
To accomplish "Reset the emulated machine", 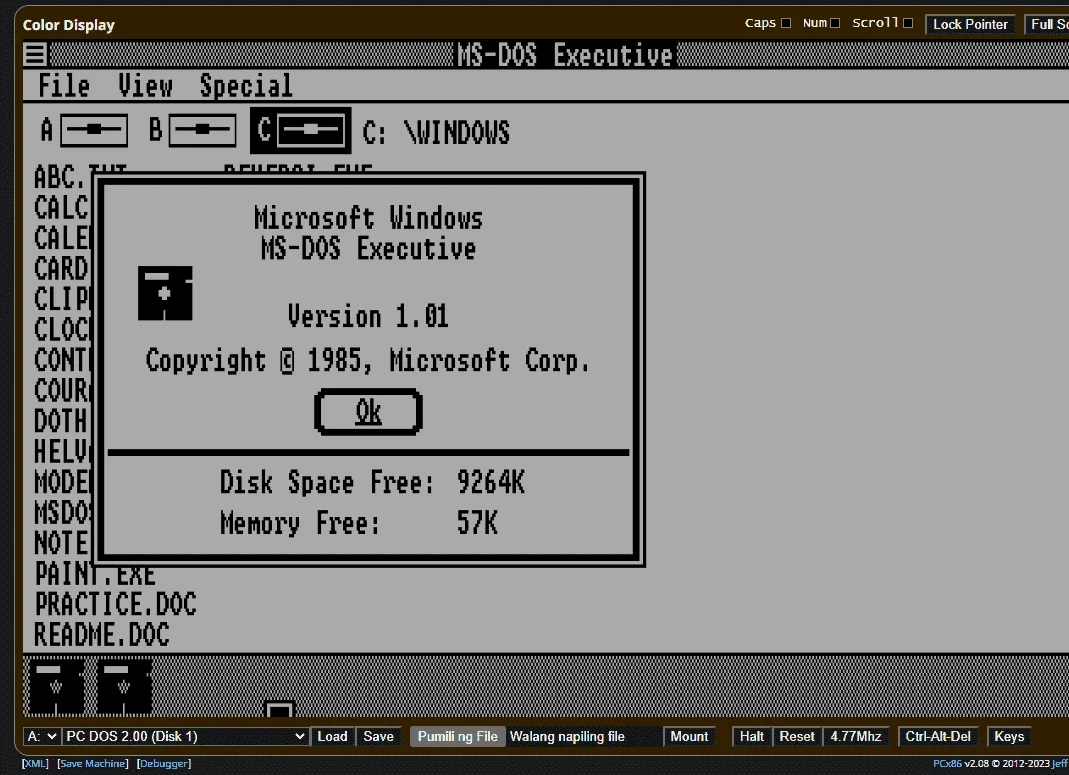I will [x=797, y=736].
